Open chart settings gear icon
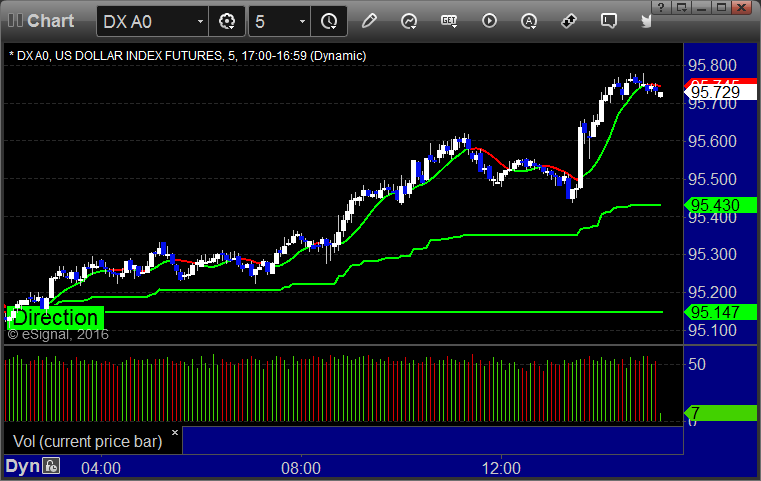 227,21
